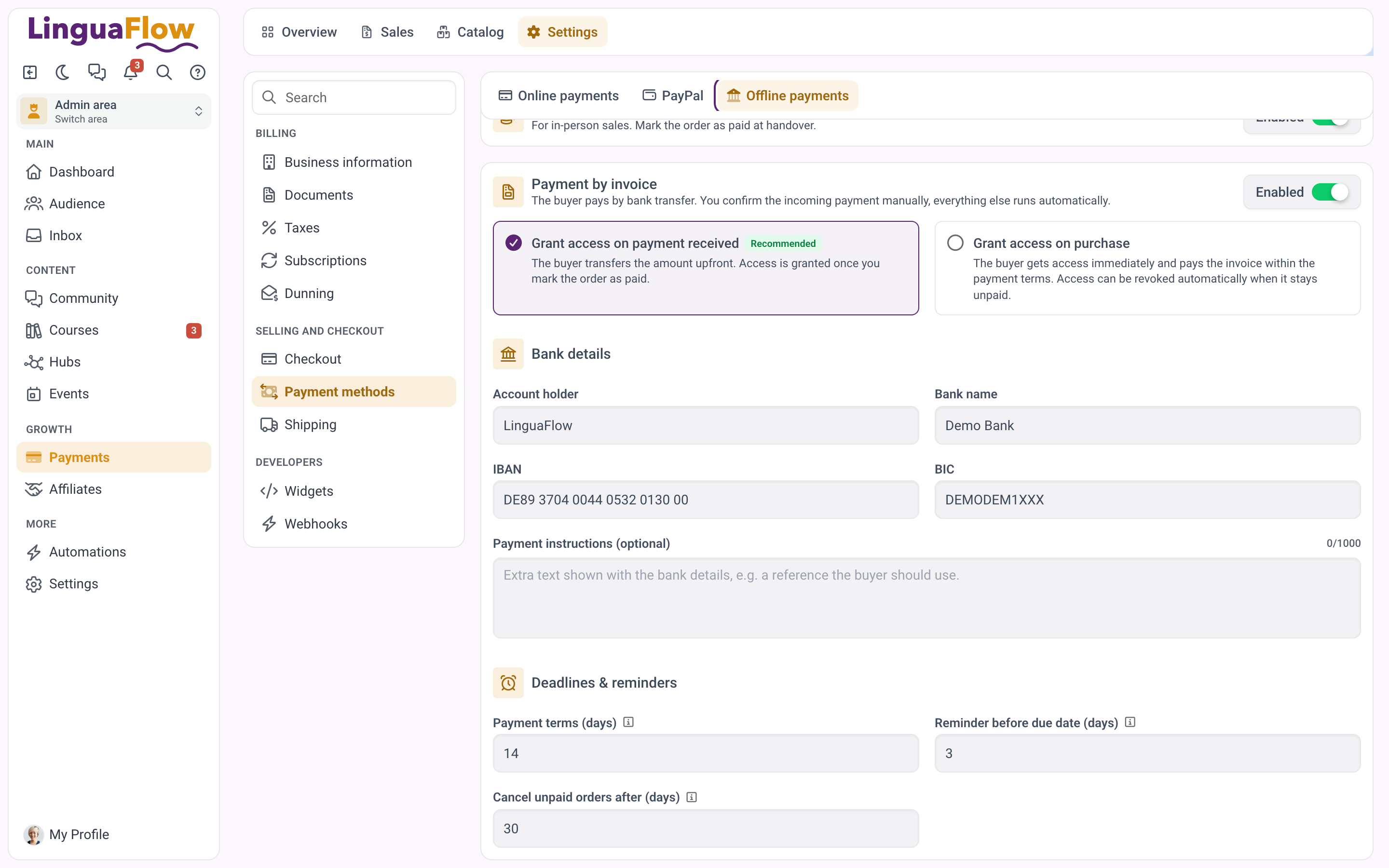Collapse the sidebar with the arrow icon

[30, 72]
